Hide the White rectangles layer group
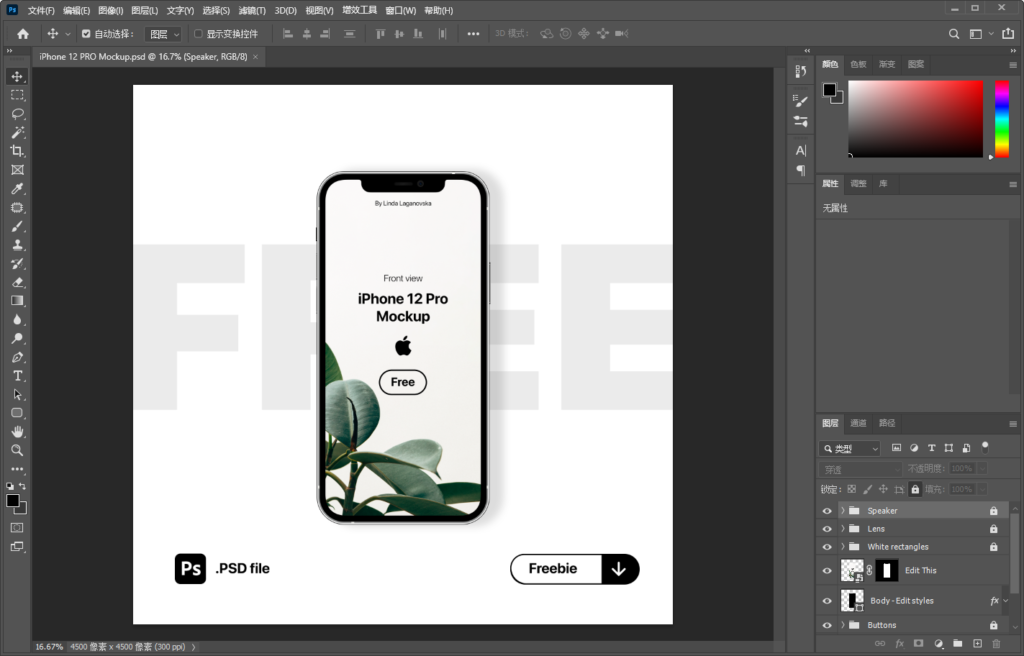The image size is (1024, 656). click(827, 547)
